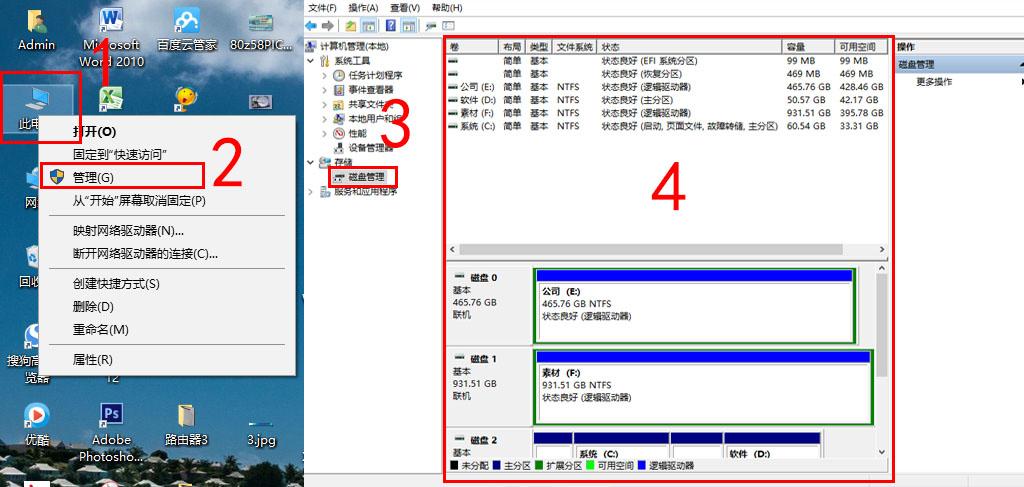Select the Microsoft Word 2010 desktop icon
The width and height of the screenshot is (1024, 487).
coord(111,37)
